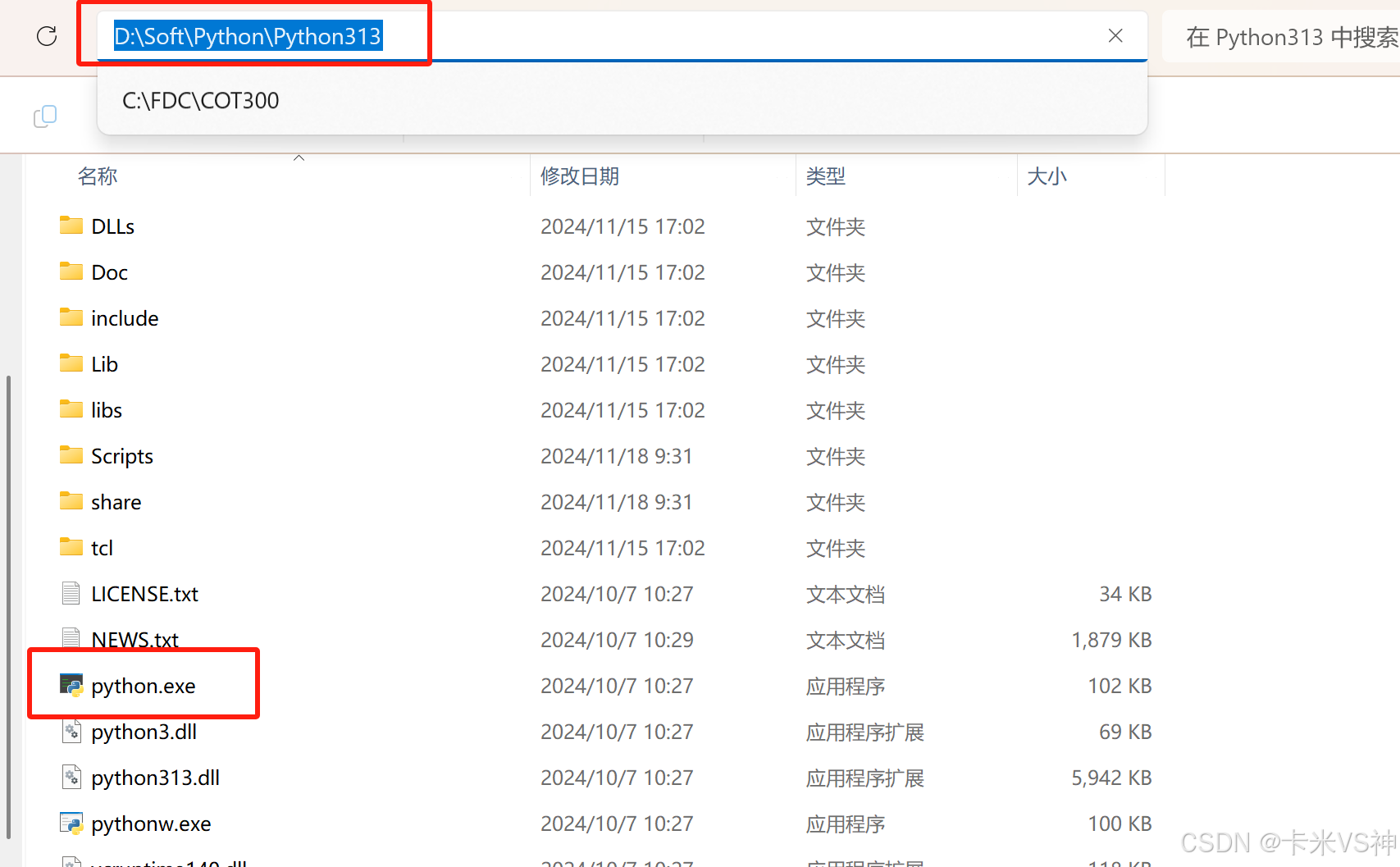Click the 2024/11/18 9:31 date of Scripts
Viewport: 1400px width, 867px height.
tap(617, 456)
